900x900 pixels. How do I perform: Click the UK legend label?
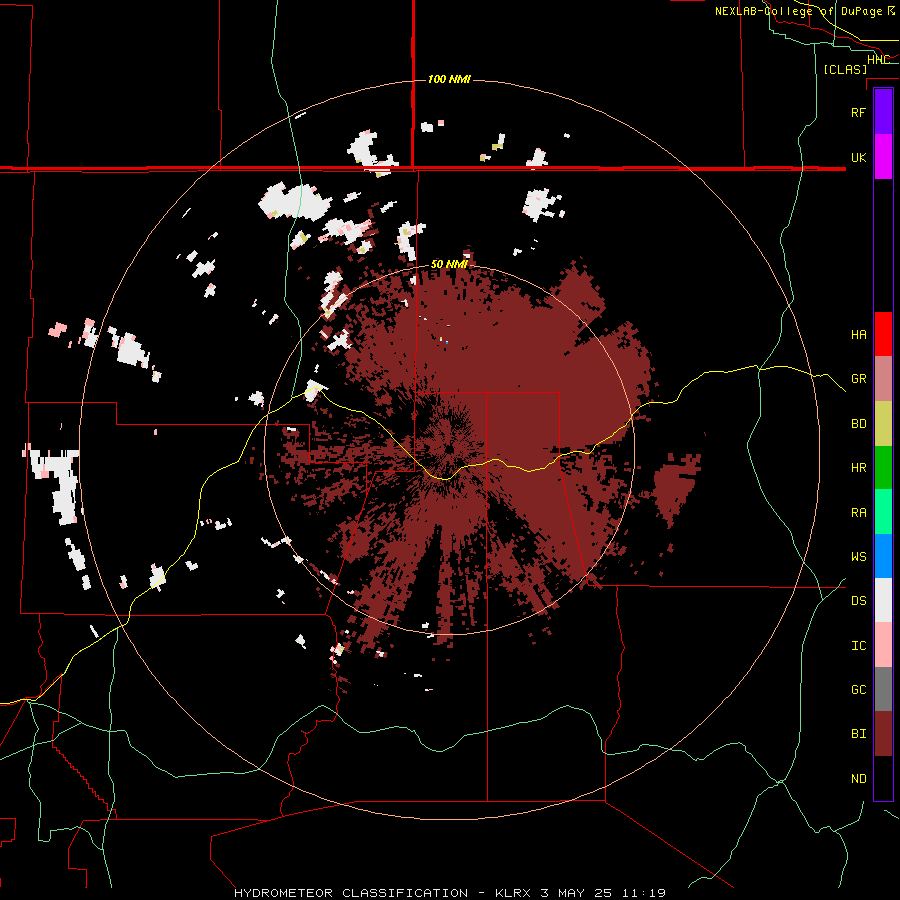tap(858, 157)
